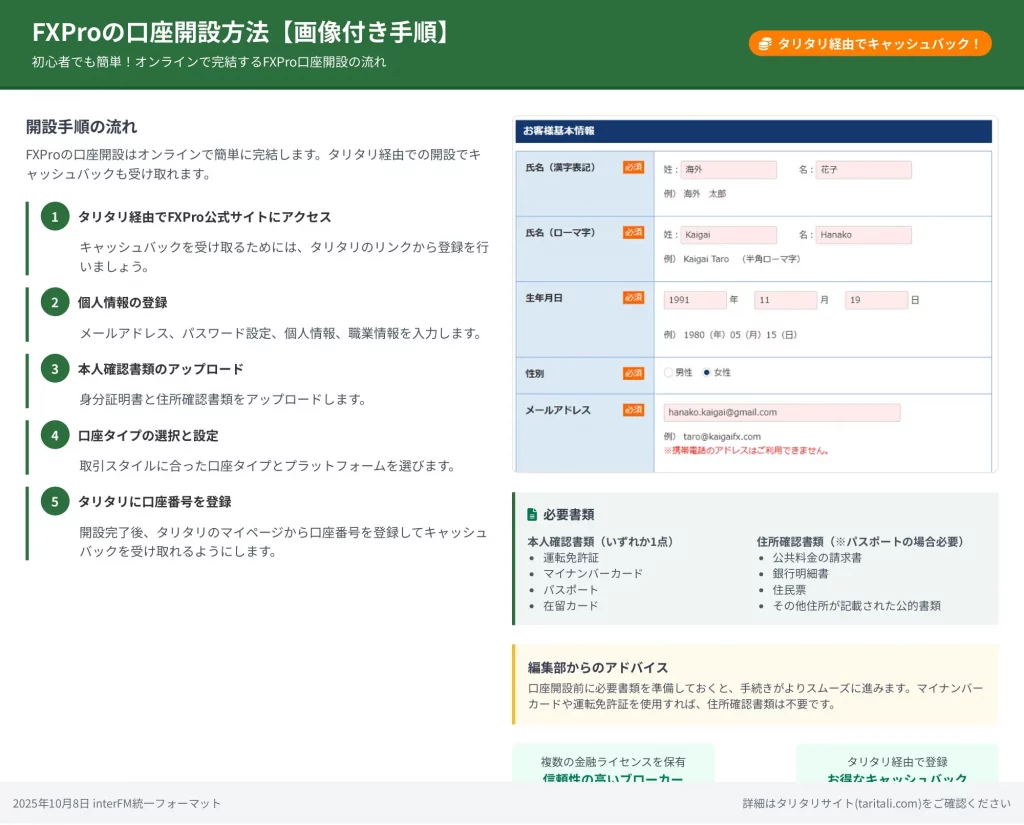
Task: Click the お客様基本情報 form header bar
Action: pyautogui.click(x=754, y=131)
